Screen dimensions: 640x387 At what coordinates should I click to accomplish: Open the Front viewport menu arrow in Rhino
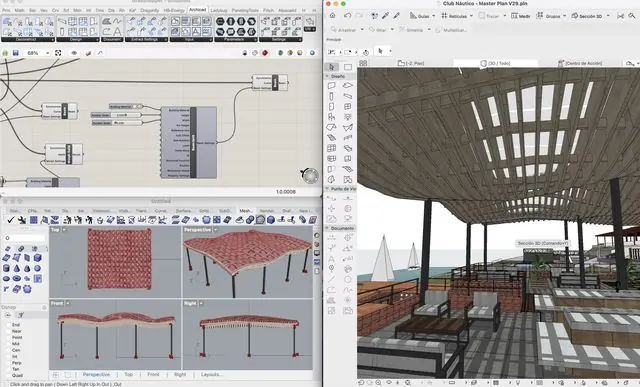(68, 303)
